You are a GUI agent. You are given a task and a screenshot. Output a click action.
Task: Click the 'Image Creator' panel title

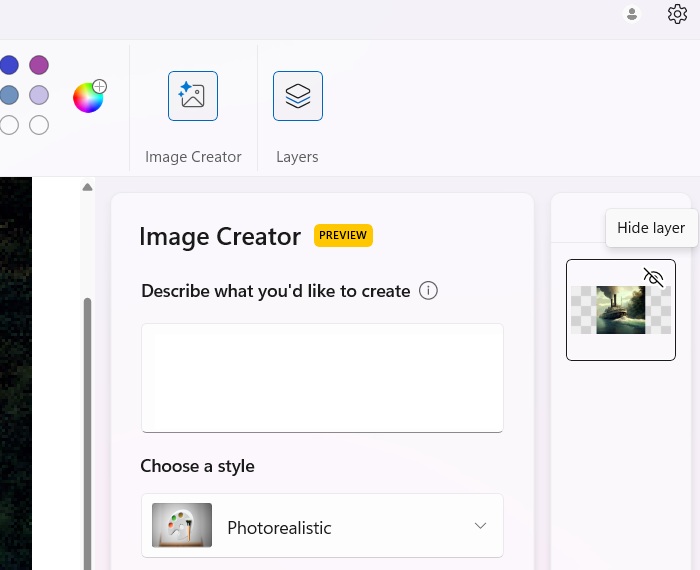[220, 236]
